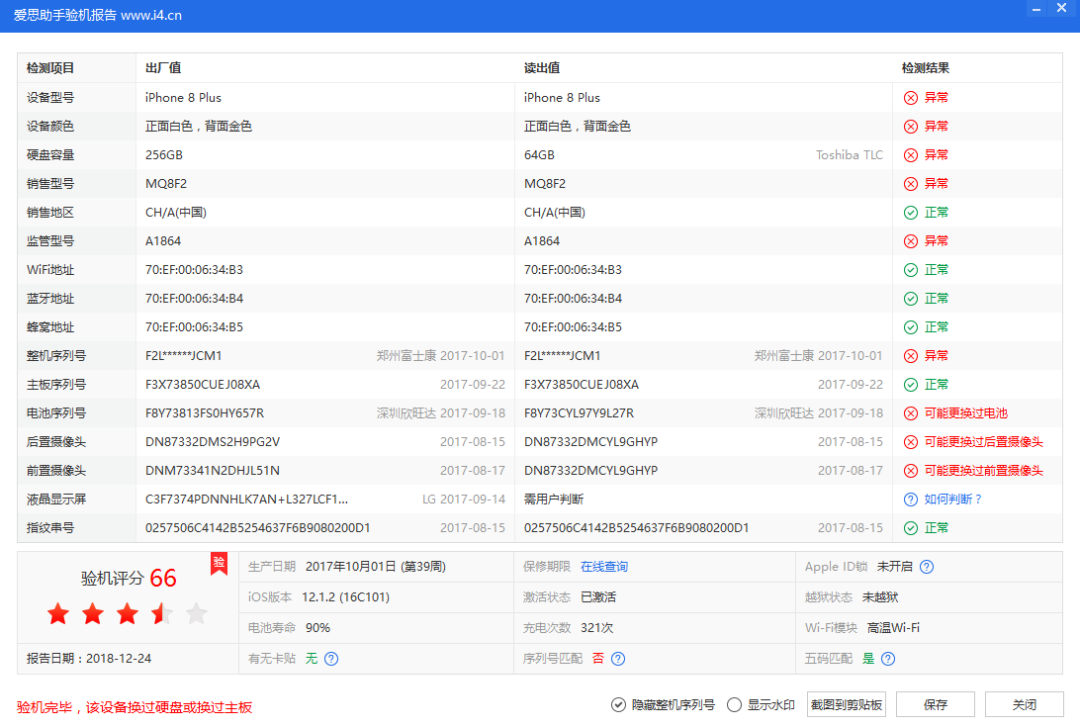
Task: Click the help icon next to 有无卡贴 无
Action: (331, 659)
